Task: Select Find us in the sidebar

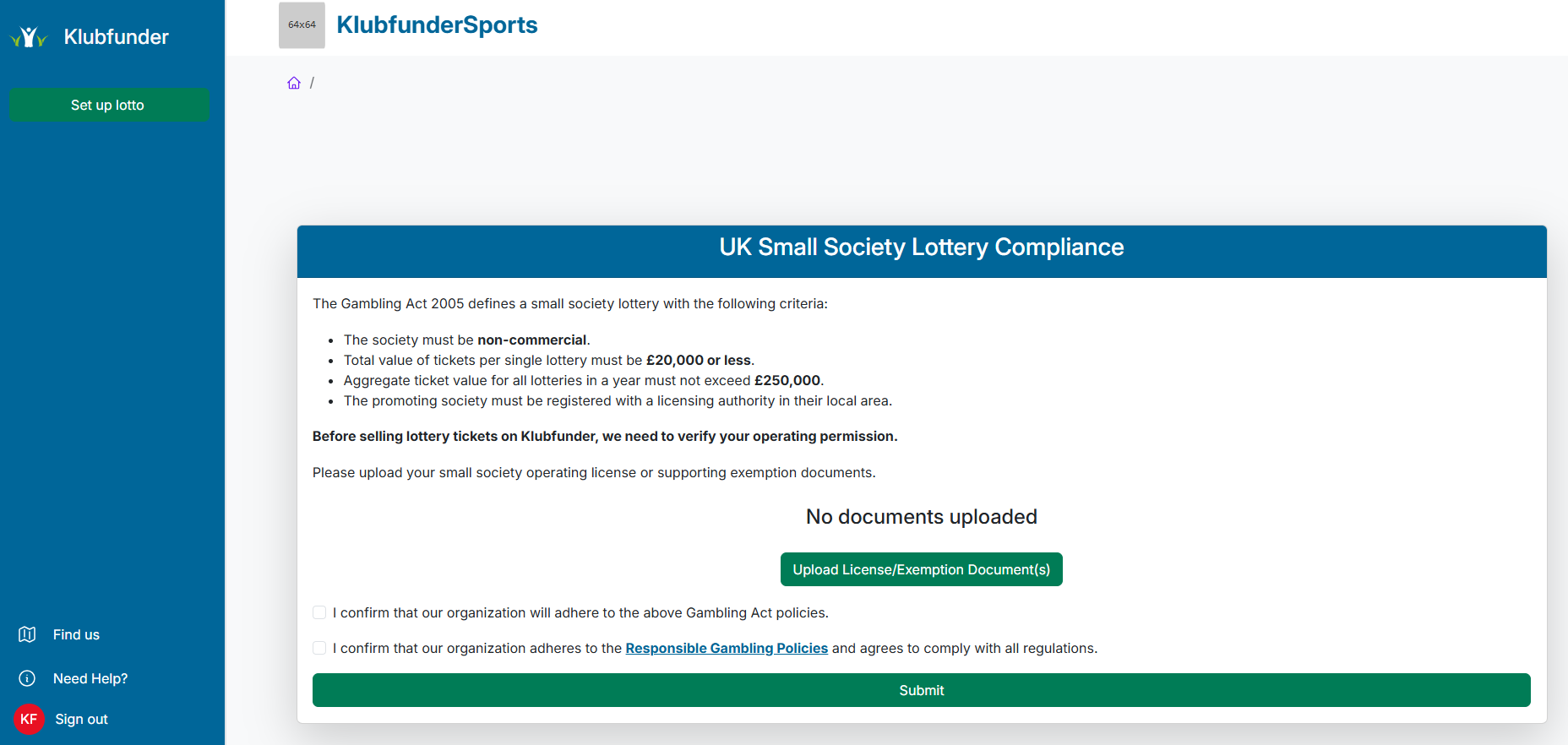Action: point(75,634)
